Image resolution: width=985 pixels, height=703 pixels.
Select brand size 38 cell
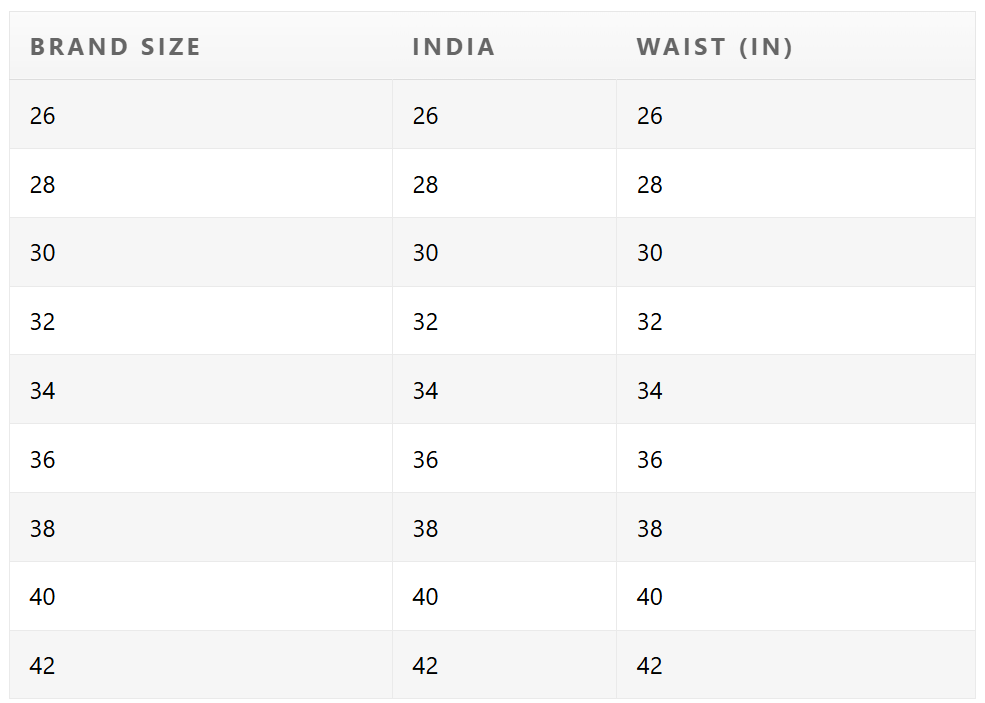coord(201,528)
